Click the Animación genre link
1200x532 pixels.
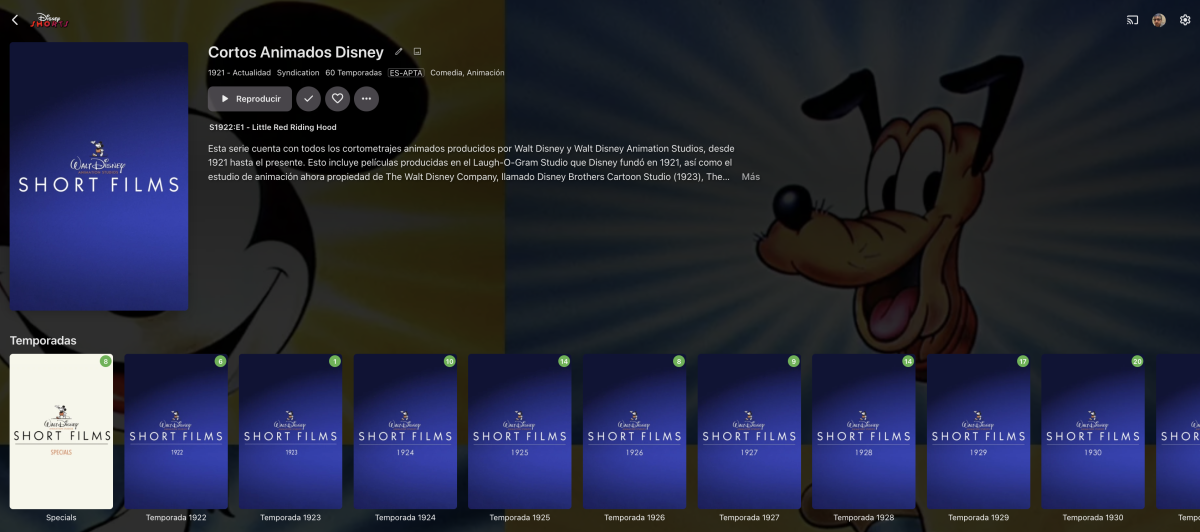click(x=485, y=73)
